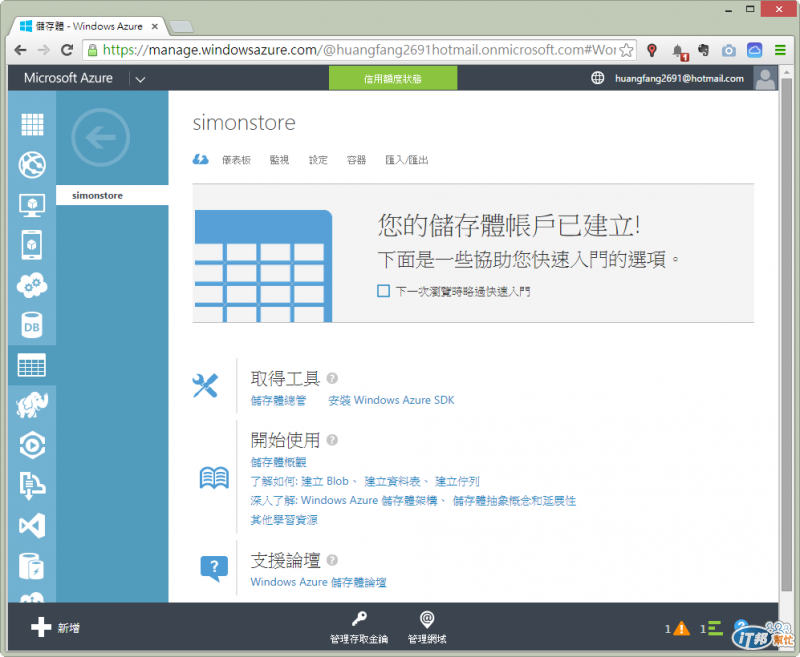
Task: Click the green 信用額度狀態 button
Action: tap(393, 79)
